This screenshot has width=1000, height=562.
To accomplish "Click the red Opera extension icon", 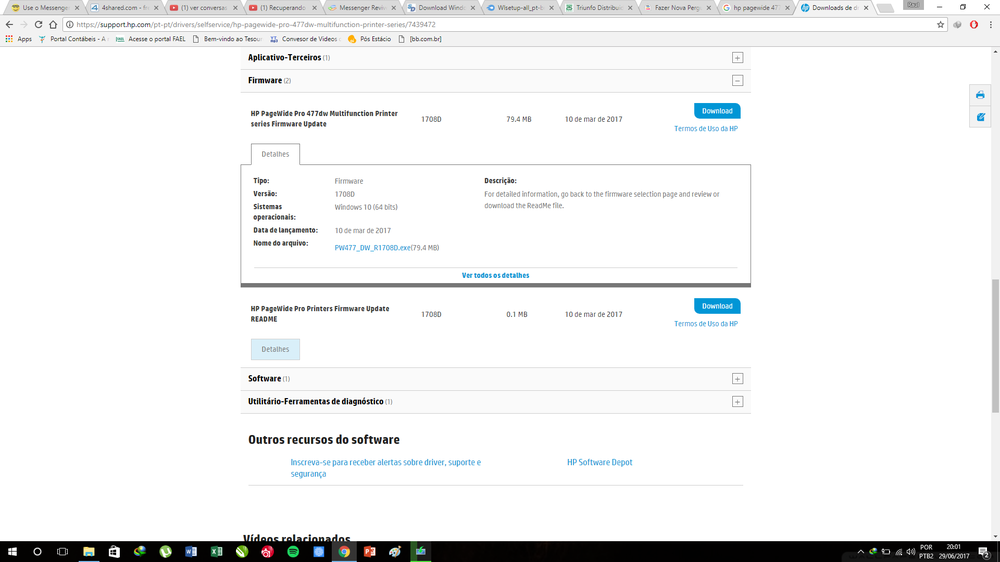I will (x=974, y=24).
